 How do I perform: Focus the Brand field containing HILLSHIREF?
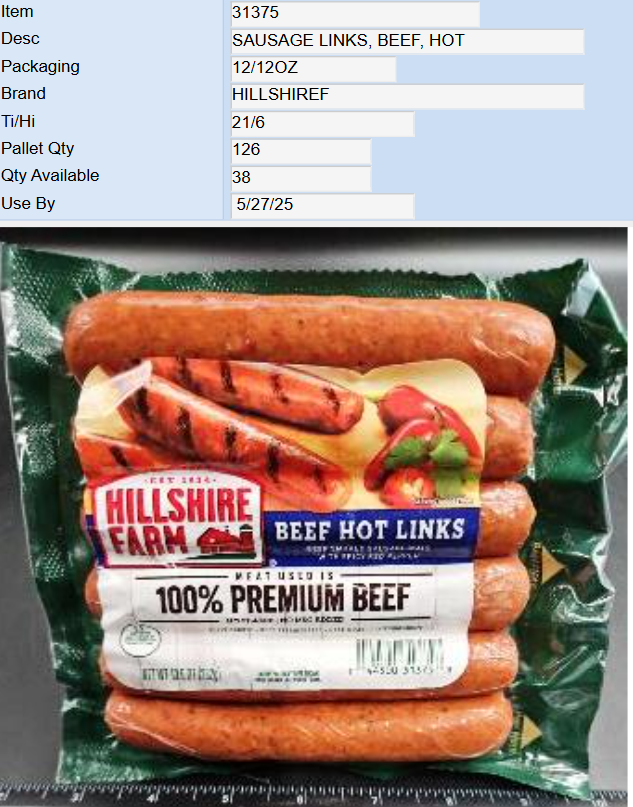click(x=408, y=96)
